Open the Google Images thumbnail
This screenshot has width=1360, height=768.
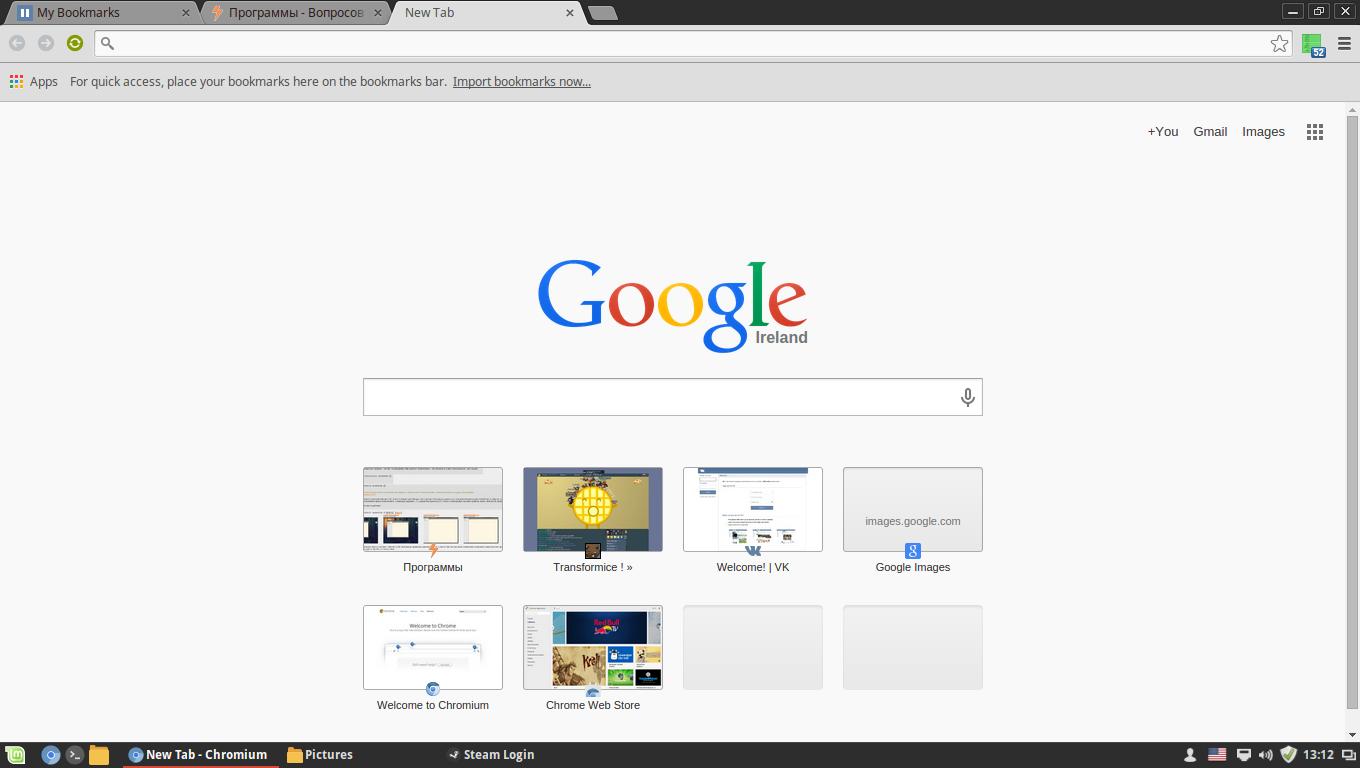(913, 509)
